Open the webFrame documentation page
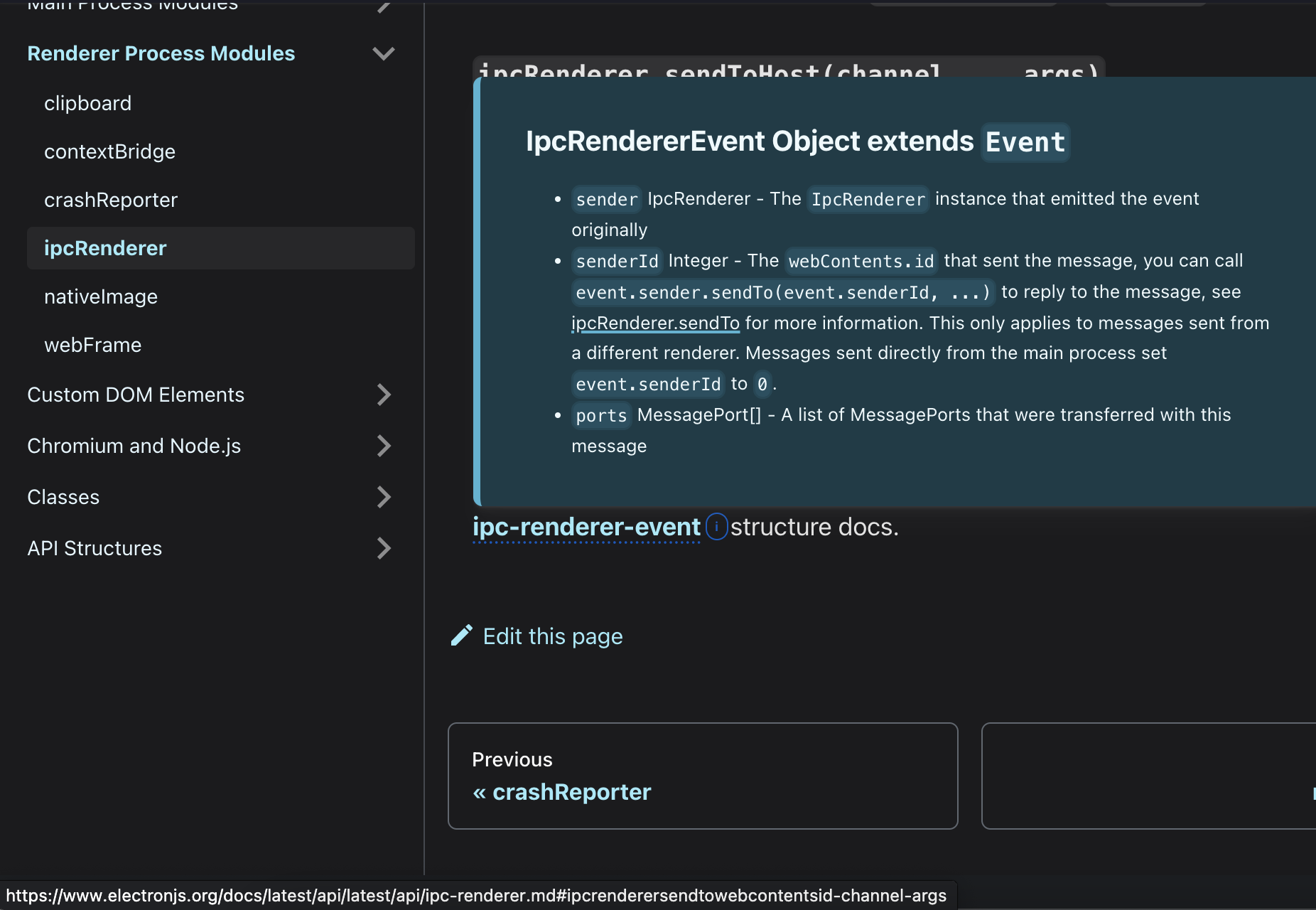This screenshot has width=1316, height=910. tap(93, 345)
